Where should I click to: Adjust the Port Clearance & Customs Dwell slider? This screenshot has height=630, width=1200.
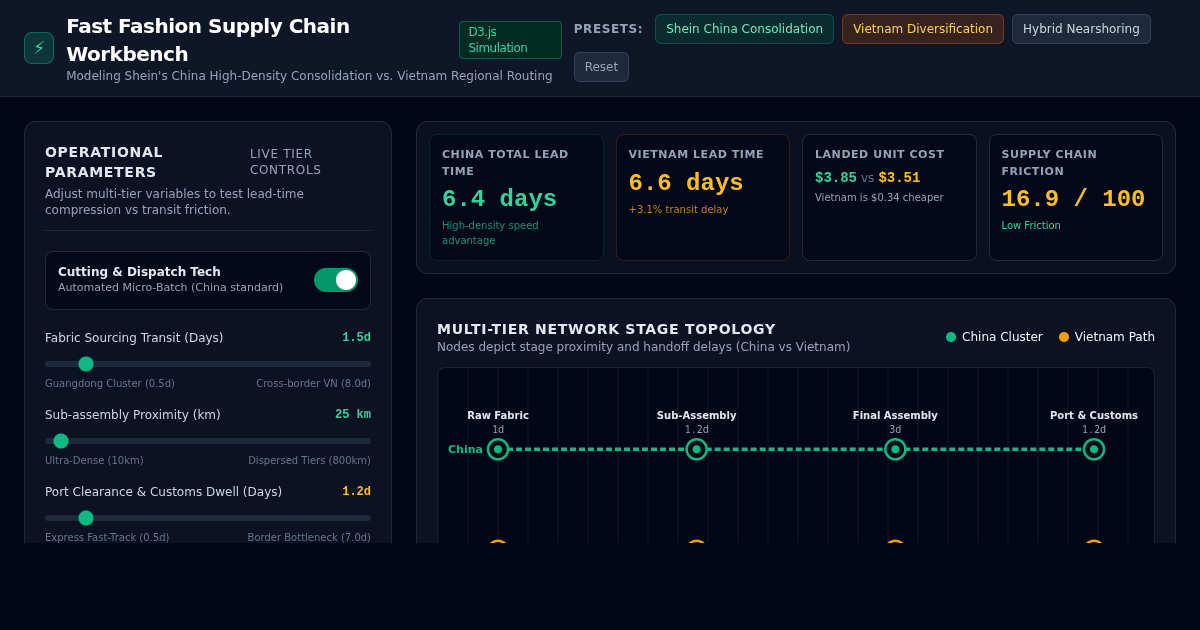point(208,518)
